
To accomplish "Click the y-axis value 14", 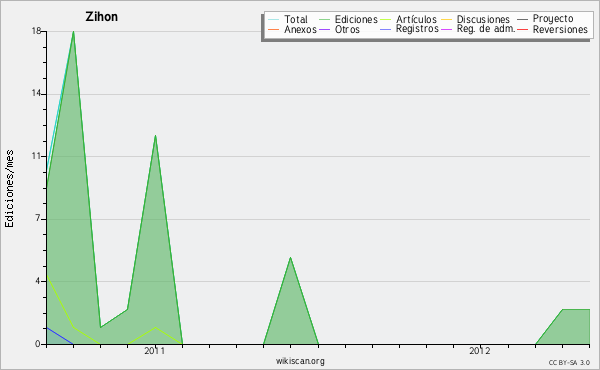I will (36, 93).
